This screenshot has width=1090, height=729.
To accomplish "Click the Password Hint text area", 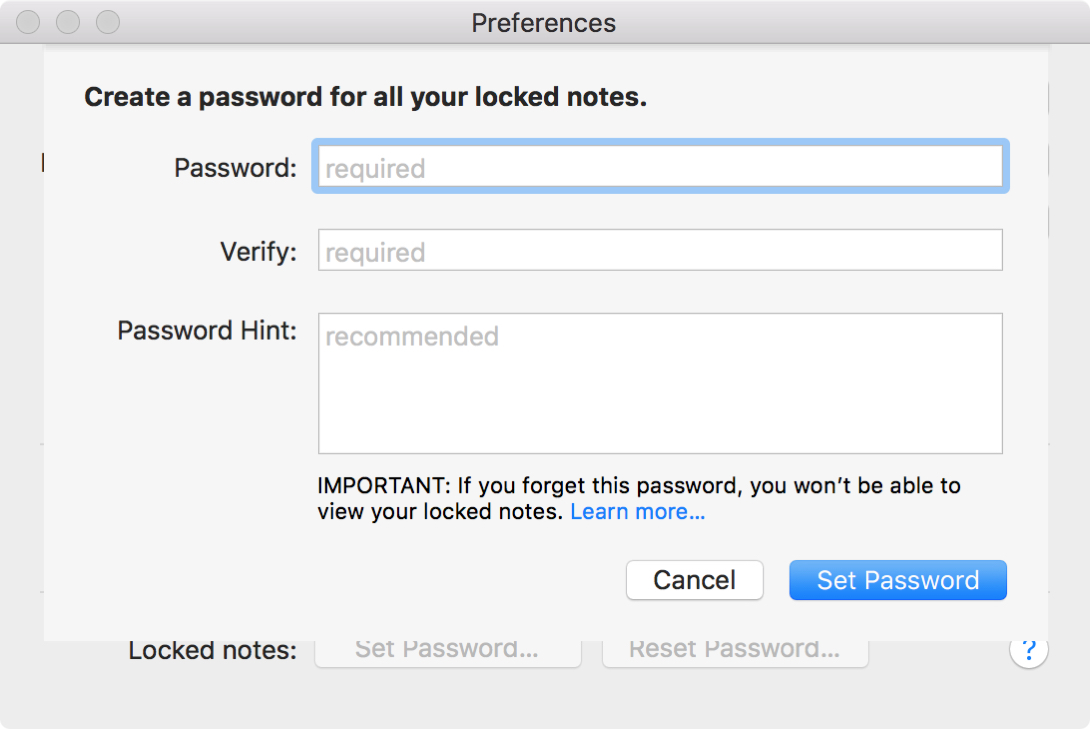I will tap(660, 383).
